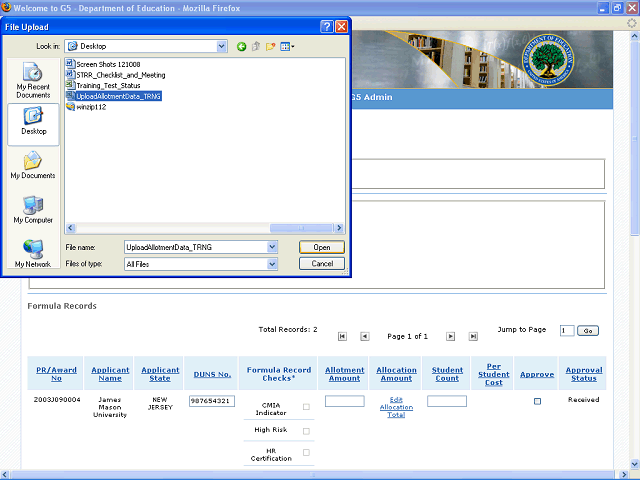Open My Recent Documents in places bar

[33, 80]
